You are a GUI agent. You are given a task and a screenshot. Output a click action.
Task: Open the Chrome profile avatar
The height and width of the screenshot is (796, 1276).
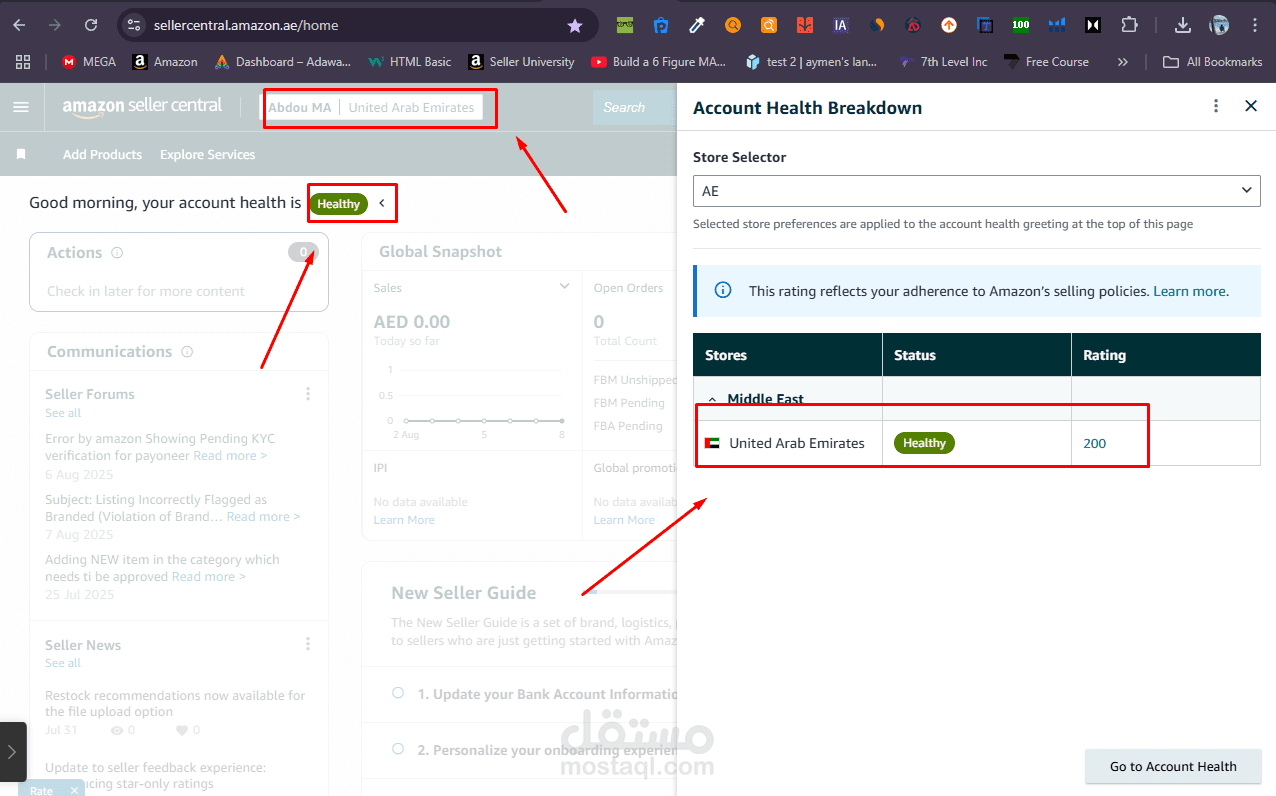[1219, 25]
